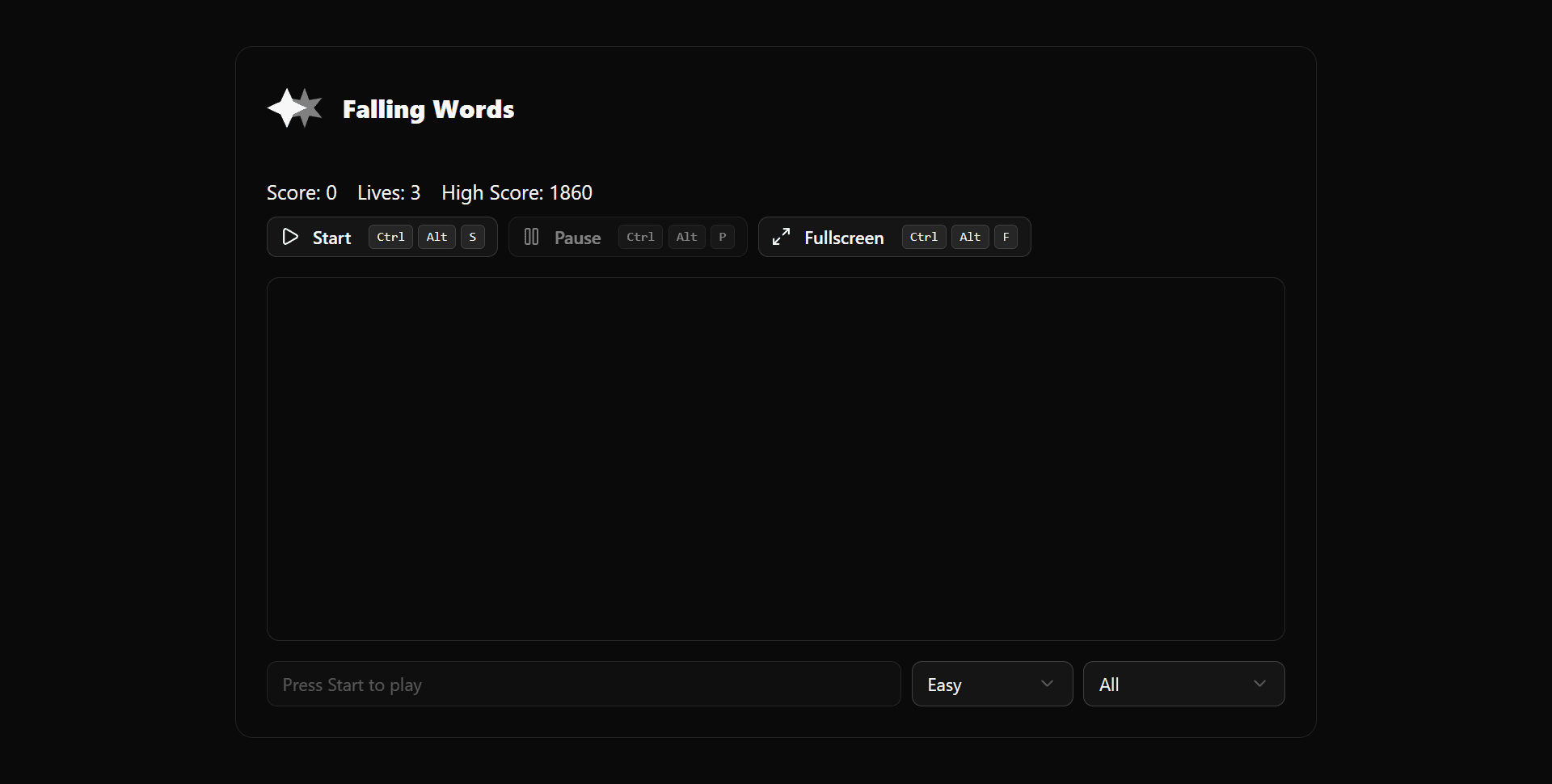Click the Fullscreen button
The image size is (1552, 784).
tap(844, 237)
